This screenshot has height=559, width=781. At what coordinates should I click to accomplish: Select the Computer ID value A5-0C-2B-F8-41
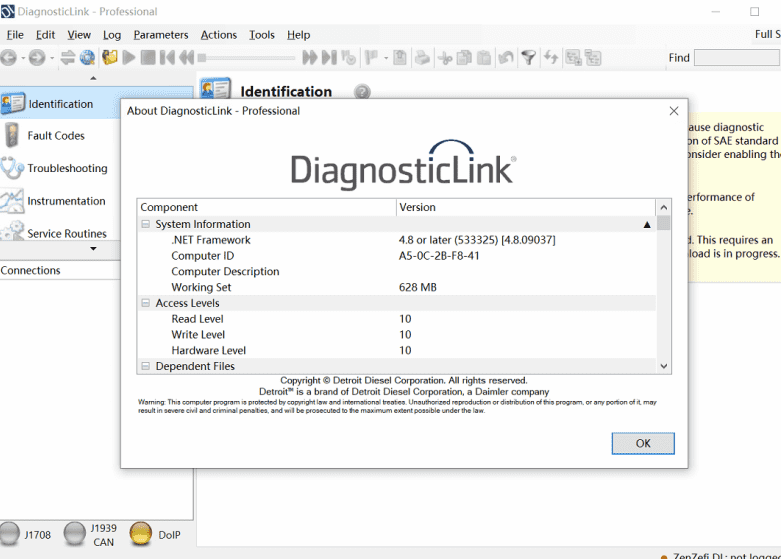pos(439,256)
